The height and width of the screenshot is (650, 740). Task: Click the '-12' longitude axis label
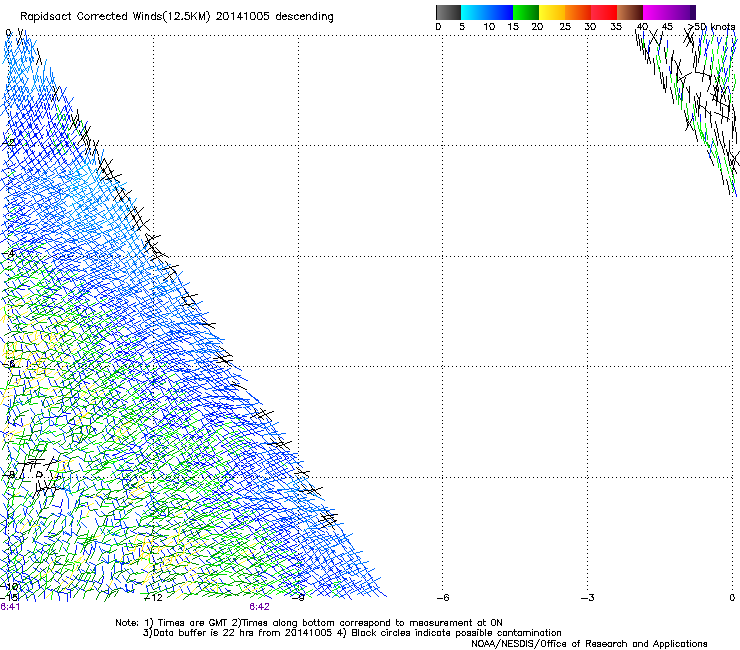pos(153,598)
